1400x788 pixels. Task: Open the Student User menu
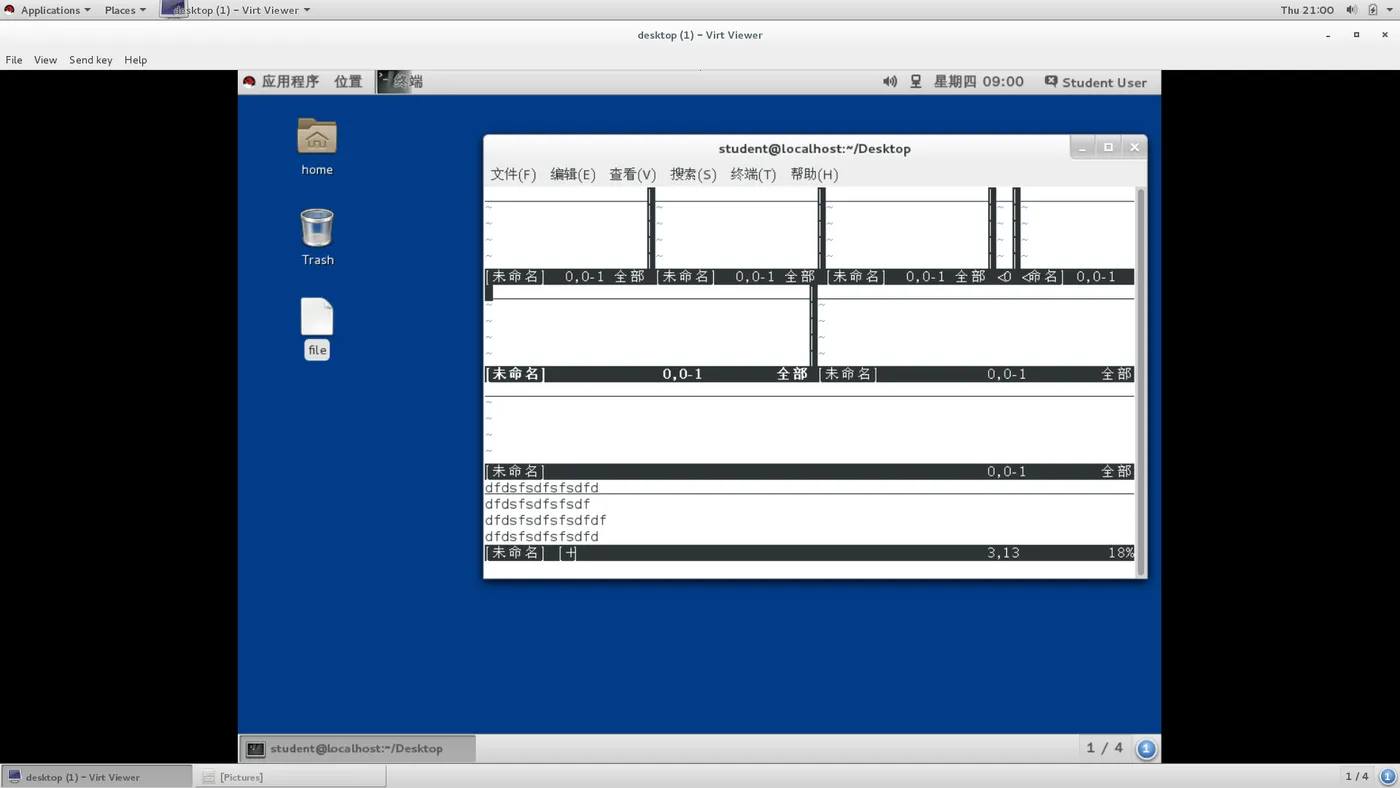1096,82
